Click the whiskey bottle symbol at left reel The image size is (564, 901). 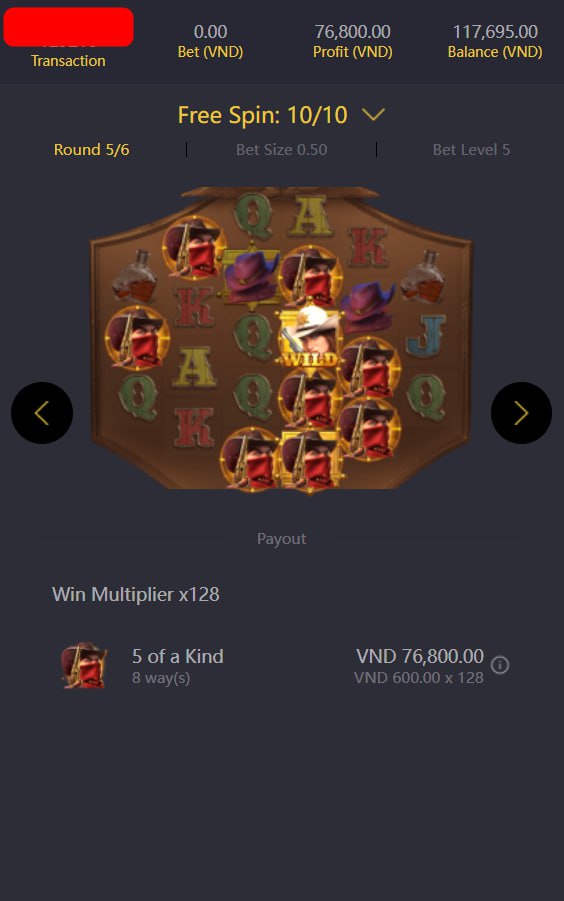pyautogui.click(x=135, y=277)
